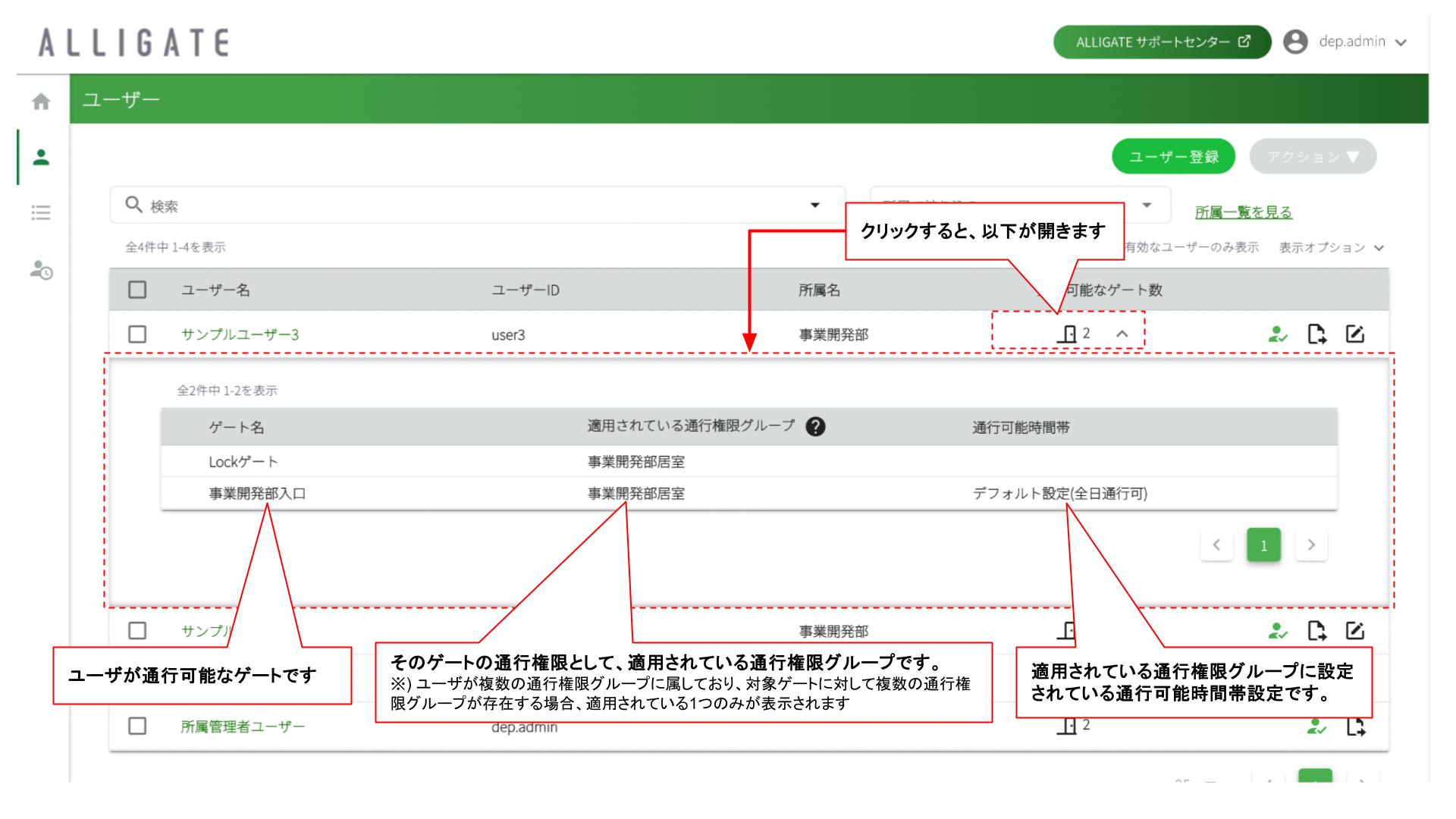The image size is (1456, 819).
Task: Open the サンプルユーザー3 user link
Action: 240,334
